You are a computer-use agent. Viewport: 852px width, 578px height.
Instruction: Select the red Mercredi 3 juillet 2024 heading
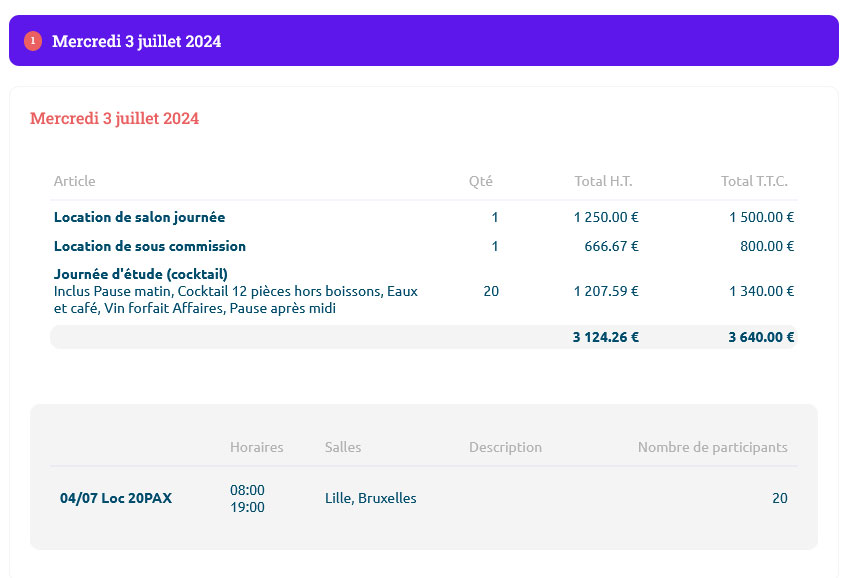coord(114,119)
